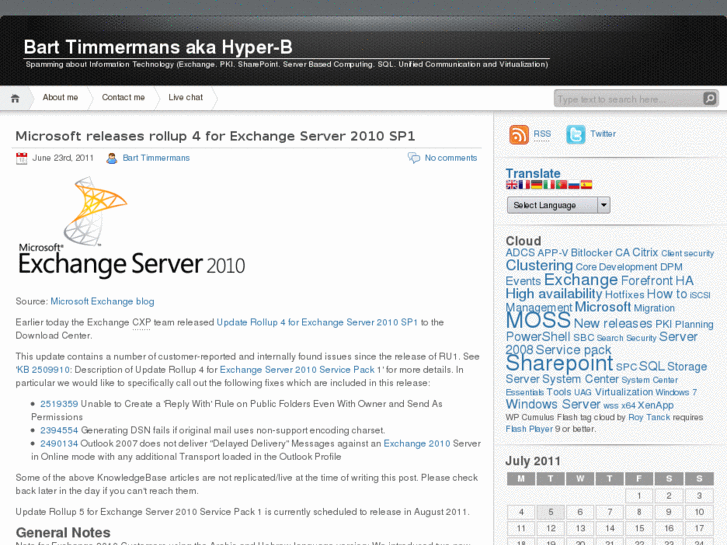This screenshot has width=727, height=545.
Task: Click the comments bubble icon
Action: pos(414,158)
